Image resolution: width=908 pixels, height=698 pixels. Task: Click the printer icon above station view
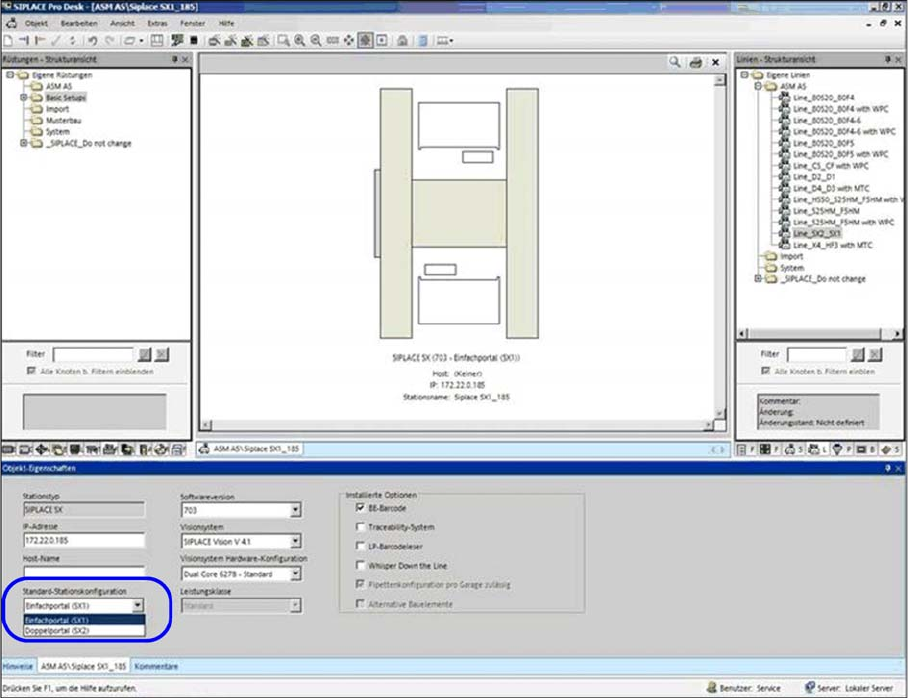coord(695,63)
